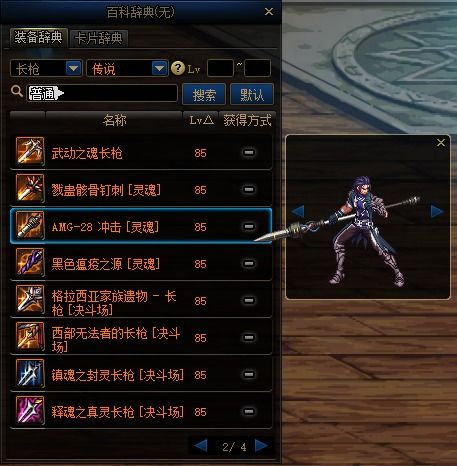
Task: Click the 武动之魂长枪 weapon icon
Action: 30,152
